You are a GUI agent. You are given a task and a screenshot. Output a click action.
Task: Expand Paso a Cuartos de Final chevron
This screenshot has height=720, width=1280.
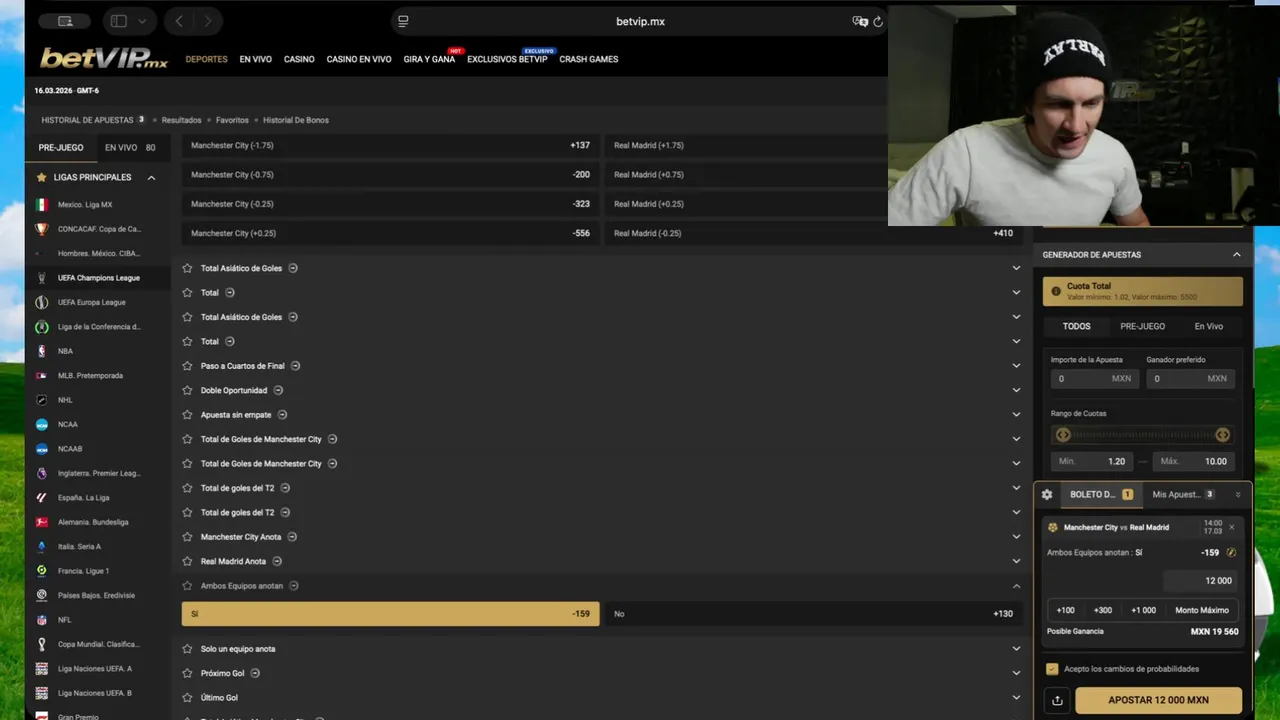(1016, 366)
